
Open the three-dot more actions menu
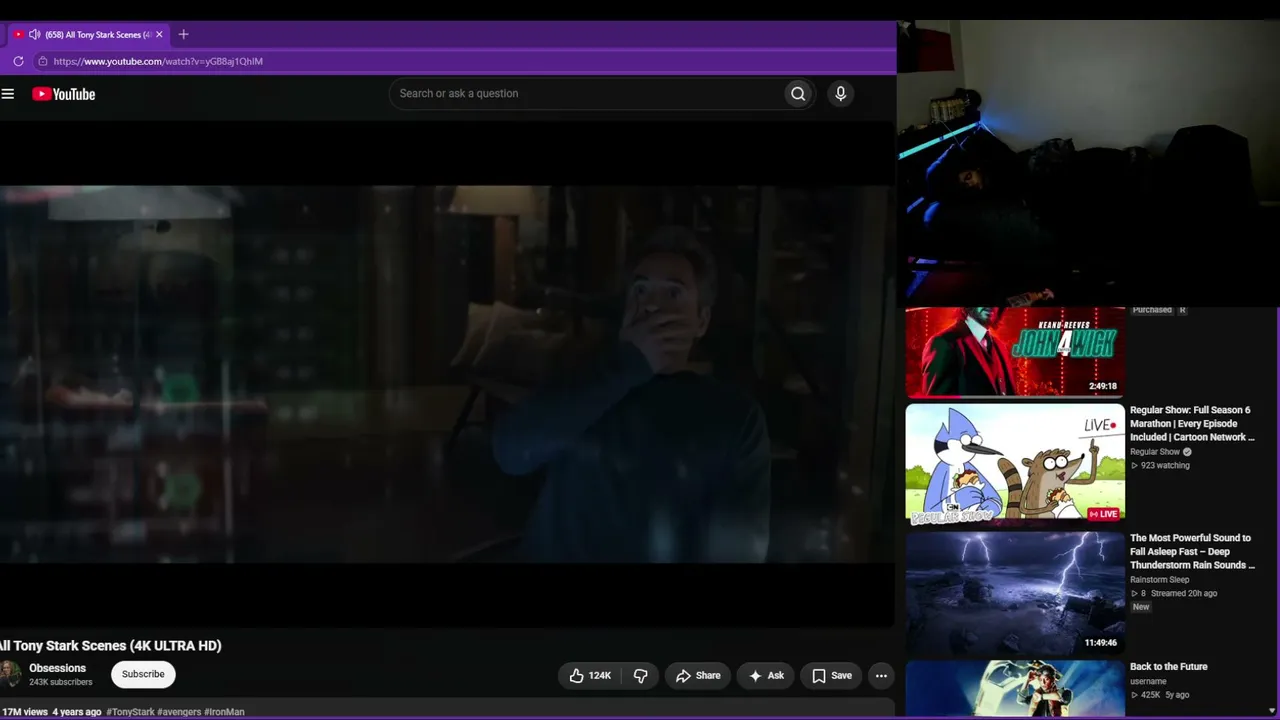pos(881,676)
